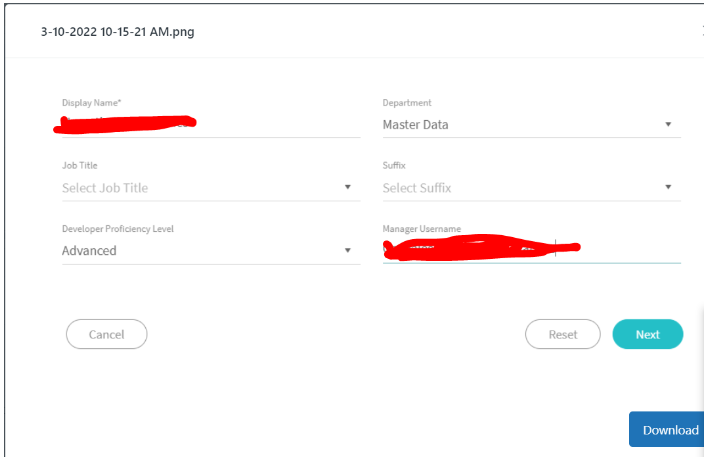This screenshot has height=457, width=712.
Task: Click the Developer Proficiency Level dropdown arrow
Action: click(347, 250)
